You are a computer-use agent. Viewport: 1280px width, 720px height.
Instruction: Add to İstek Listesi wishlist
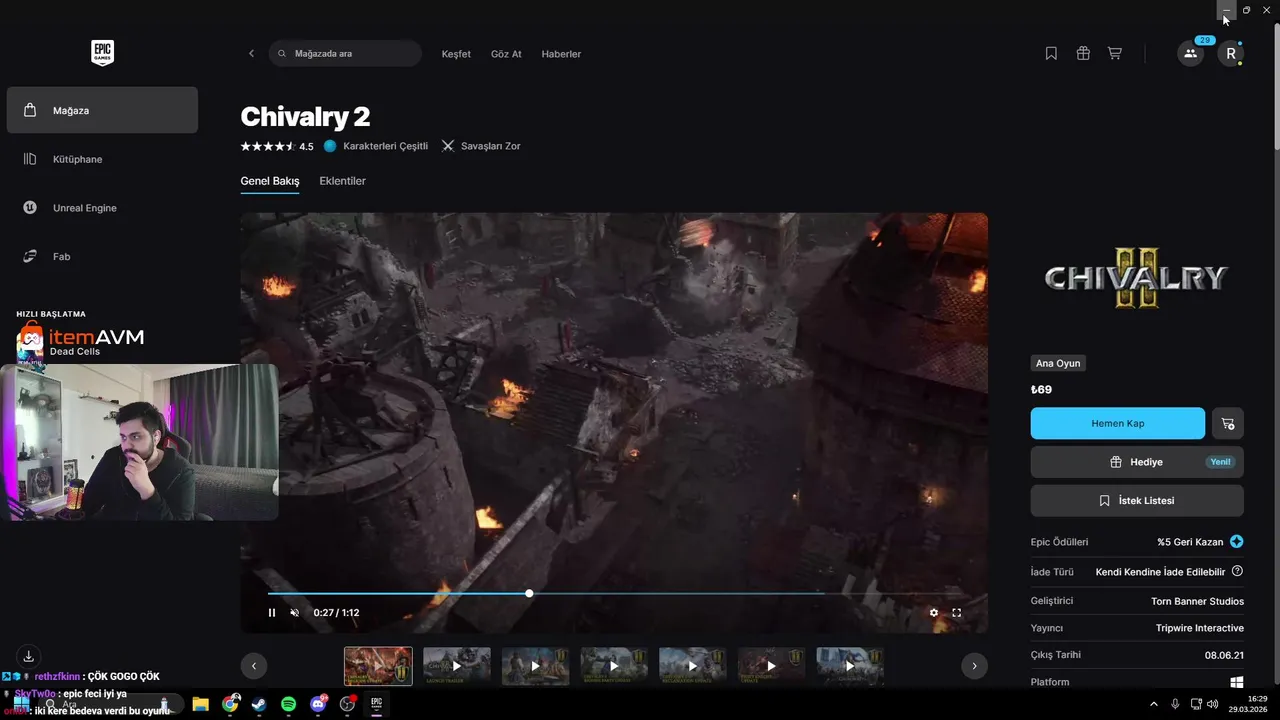tap(1137, 500)
